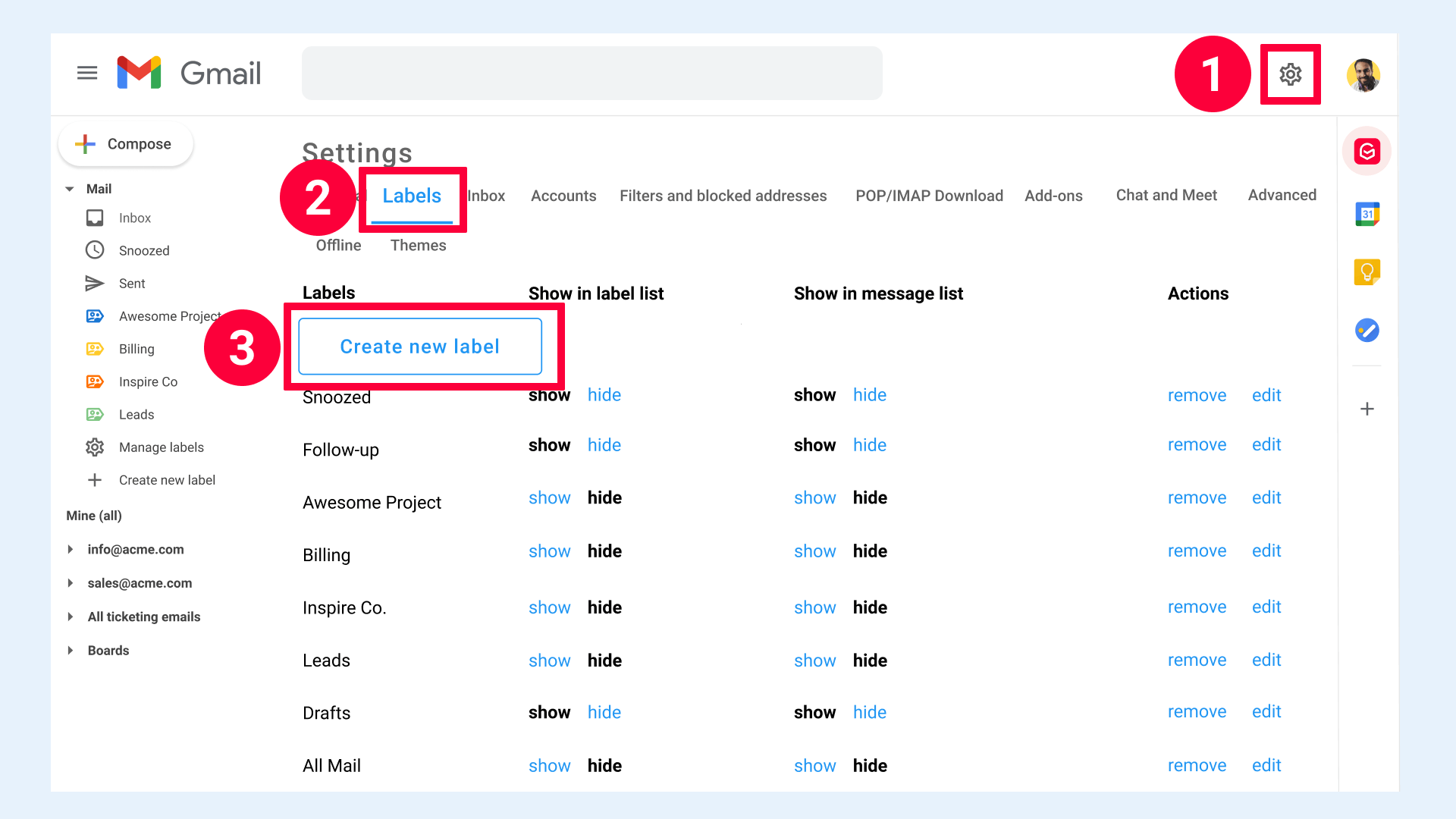This screenshot has width=1456, height=819.
Task: Open Google Tasks checkmark icon
Action: click(x=1367, y=330)
